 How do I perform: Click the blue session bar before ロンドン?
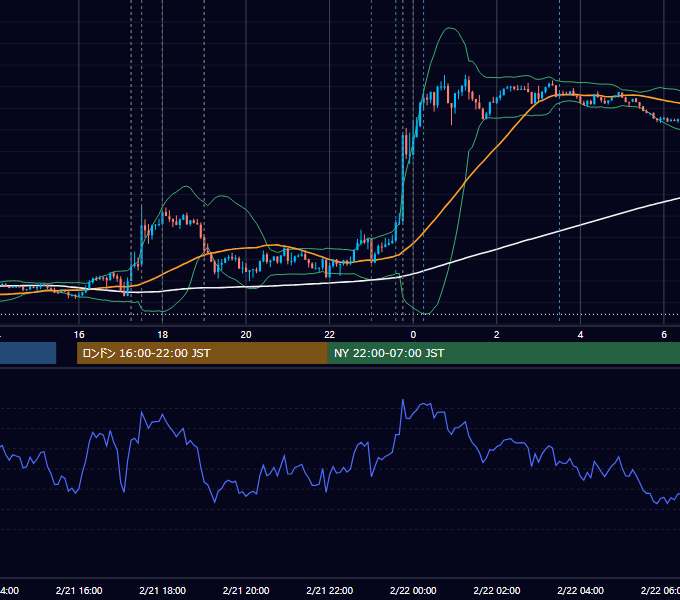pos(28,353)
